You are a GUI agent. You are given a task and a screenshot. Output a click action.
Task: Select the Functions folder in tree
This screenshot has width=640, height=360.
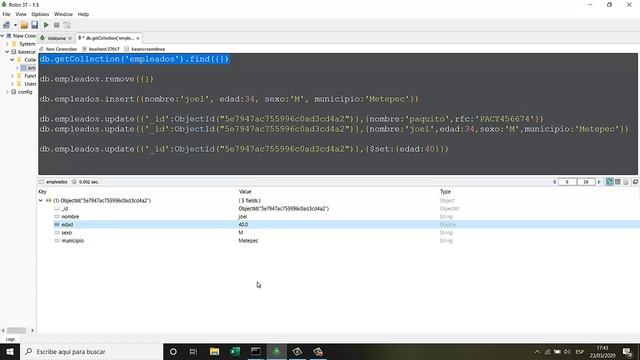point(30,76)
